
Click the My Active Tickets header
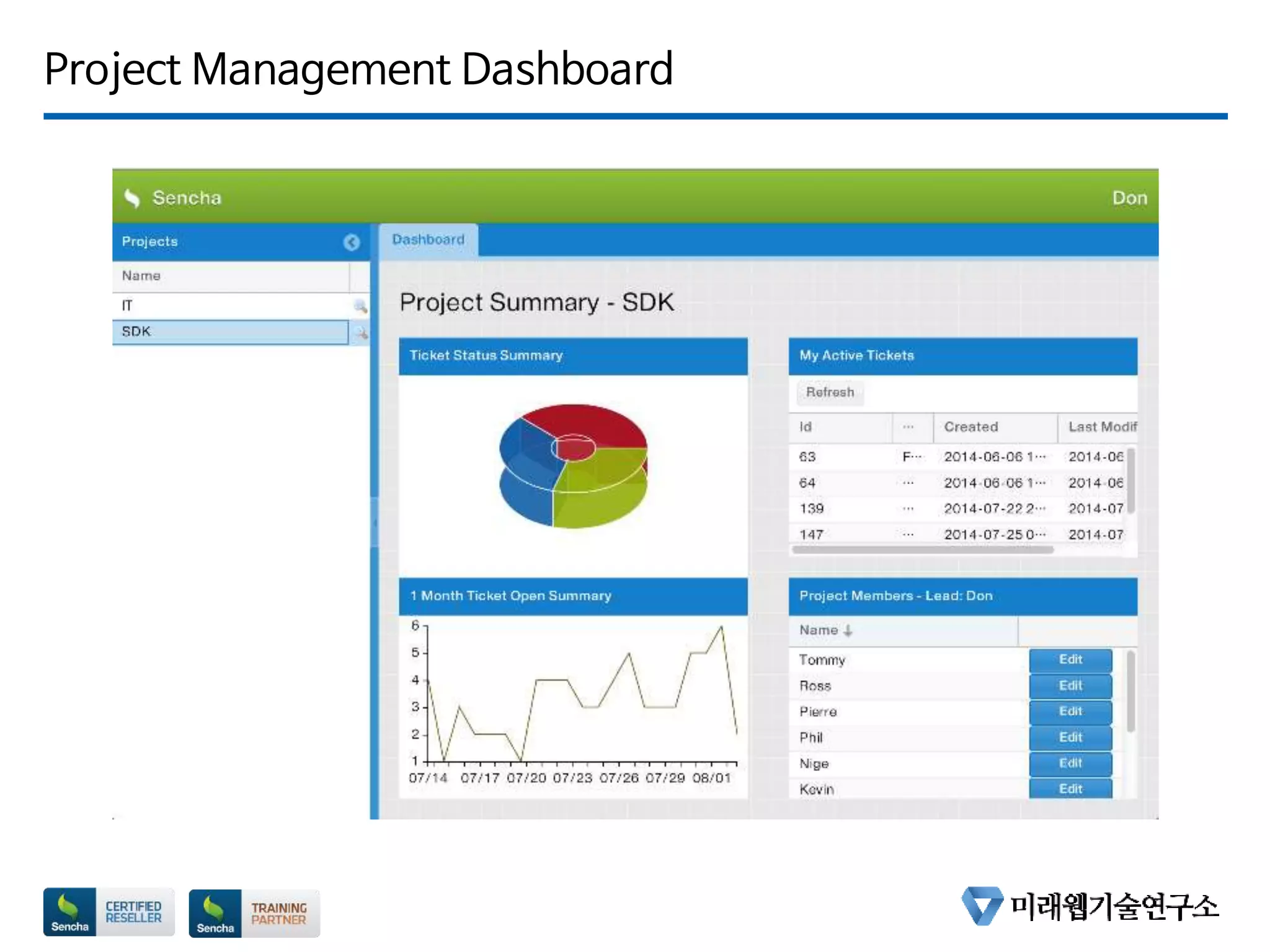point(963,356)
